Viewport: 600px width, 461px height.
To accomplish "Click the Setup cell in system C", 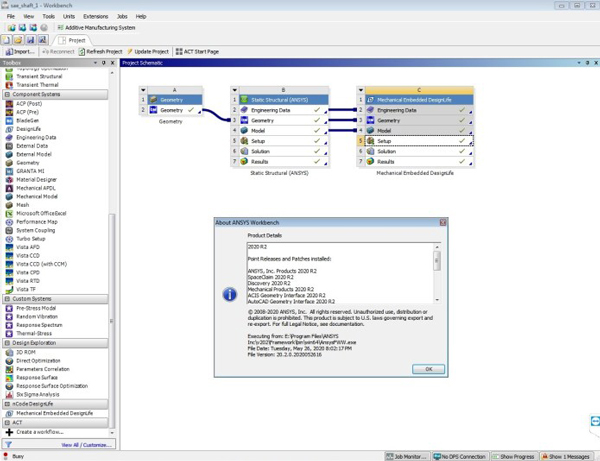I will (x=384, y=142).
